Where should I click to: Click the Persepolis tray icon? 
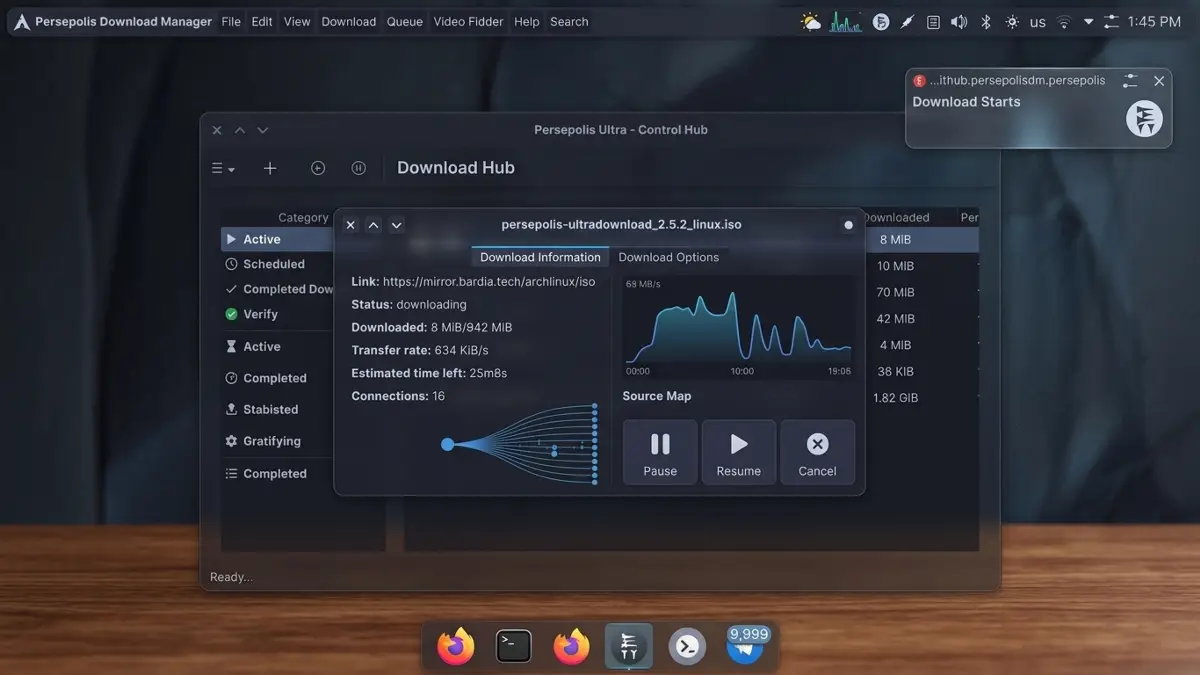[881, 21]
